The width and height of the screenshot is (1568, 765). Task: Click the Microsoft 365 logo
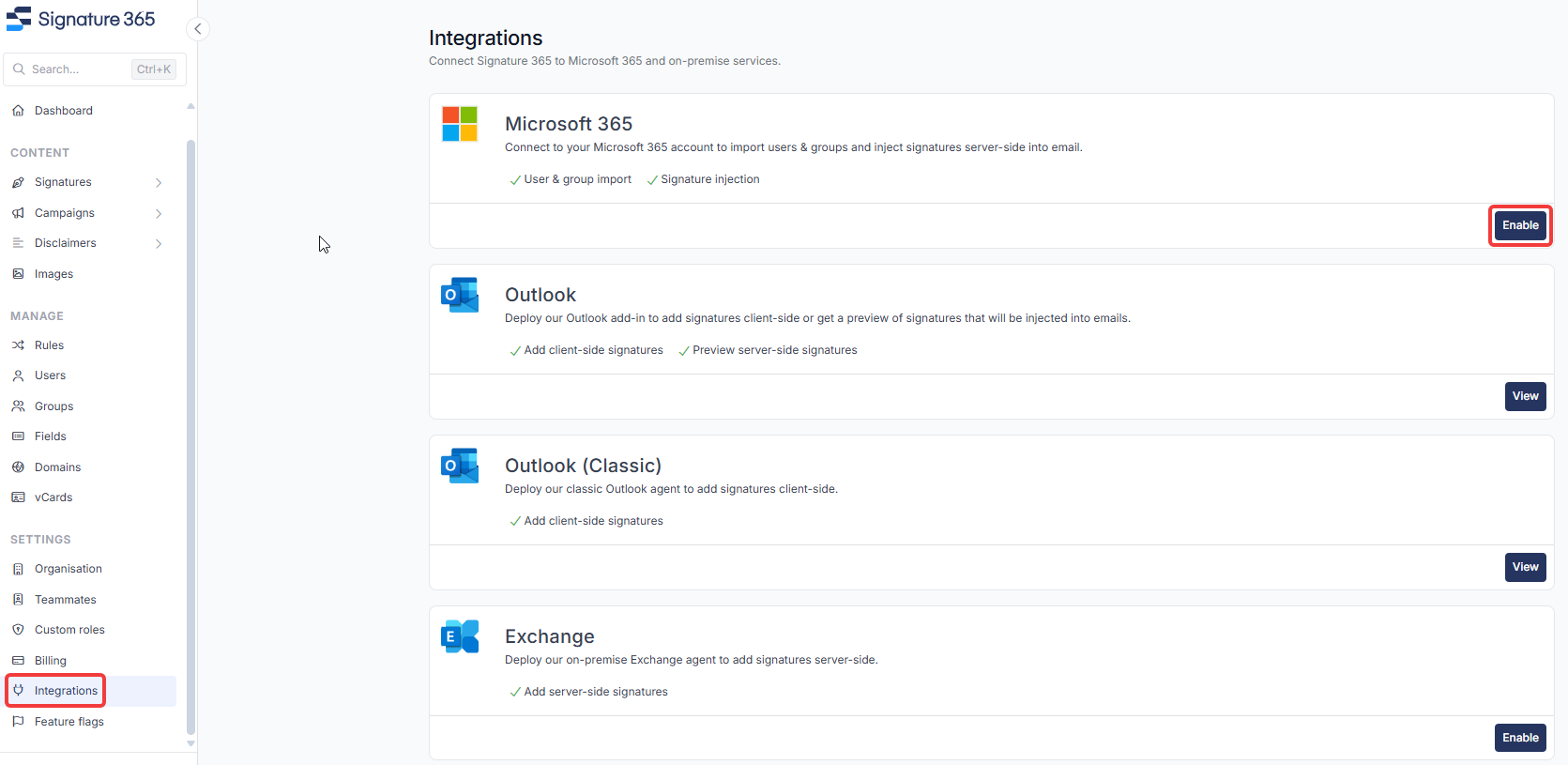coord(460,124)
